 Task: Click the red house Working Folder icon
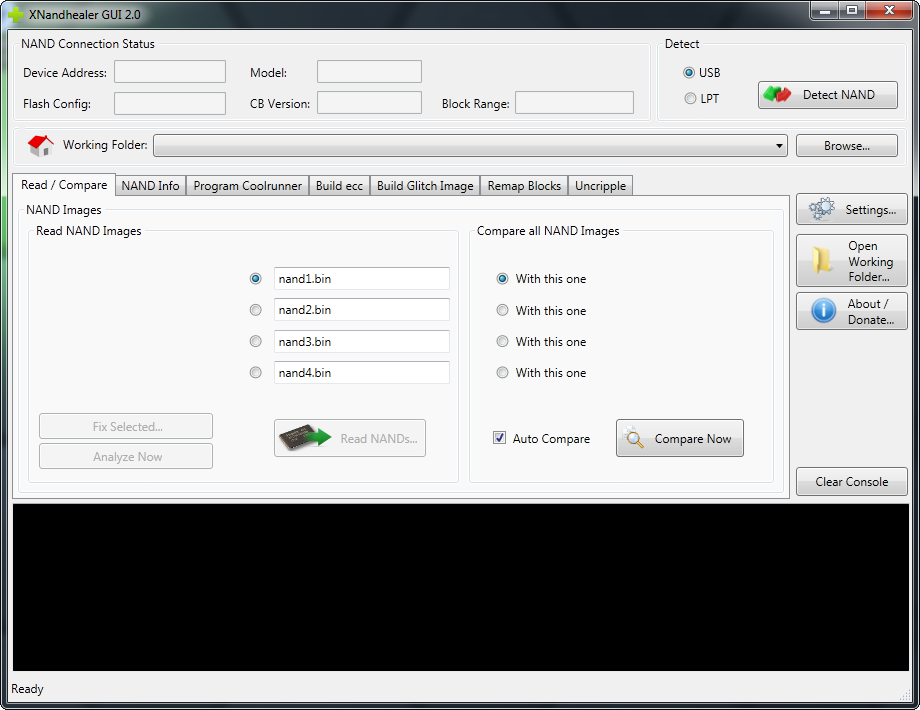click(41, 146)
